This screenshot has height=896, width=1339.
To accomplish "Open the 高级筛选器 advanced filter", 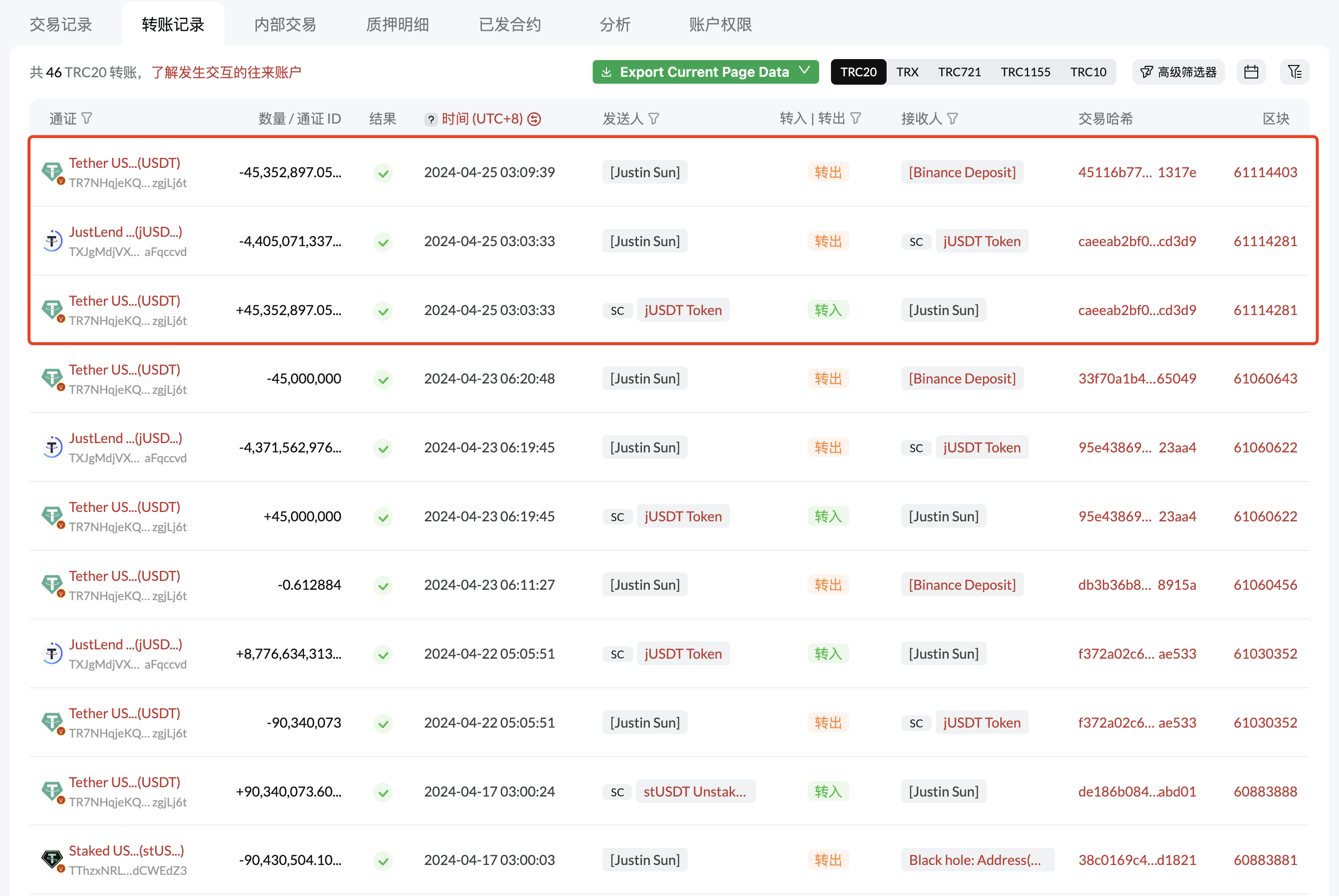I will [1178, 72].
